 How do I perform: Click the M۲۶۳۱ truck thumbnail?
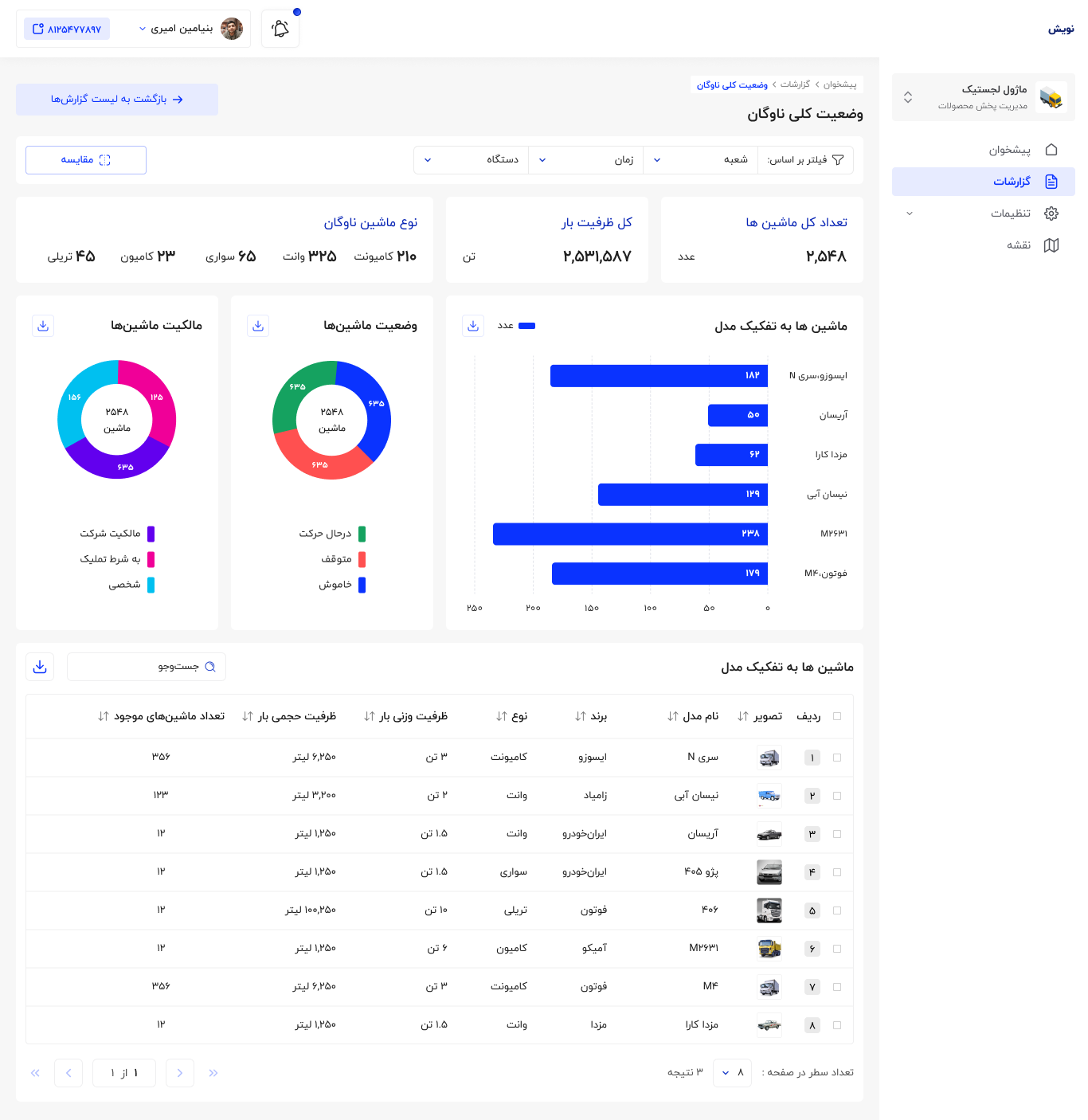coord(769,949)
